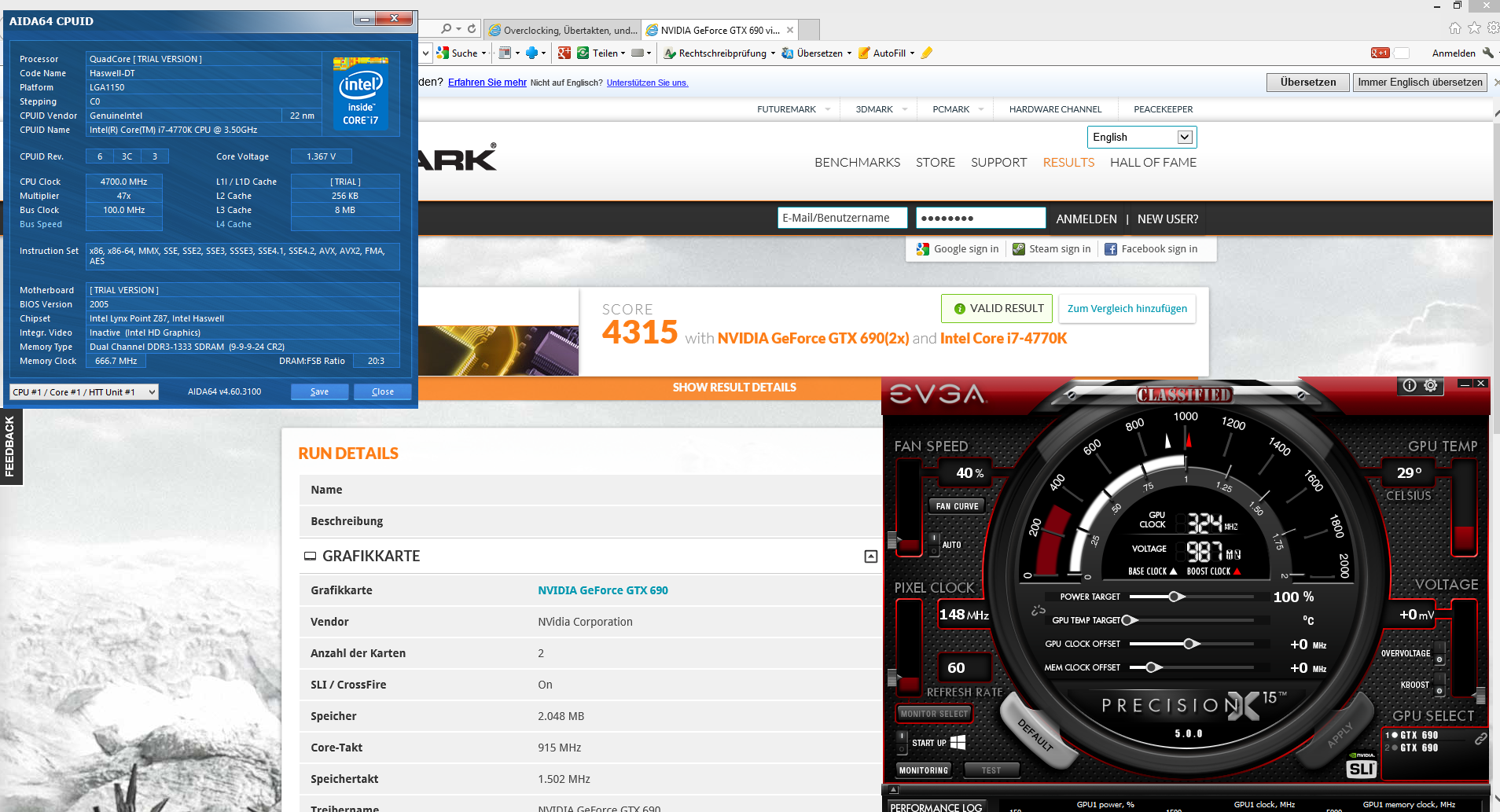
Task: Toggle the KBOOST switch
Action: (x=1439, y=685)
